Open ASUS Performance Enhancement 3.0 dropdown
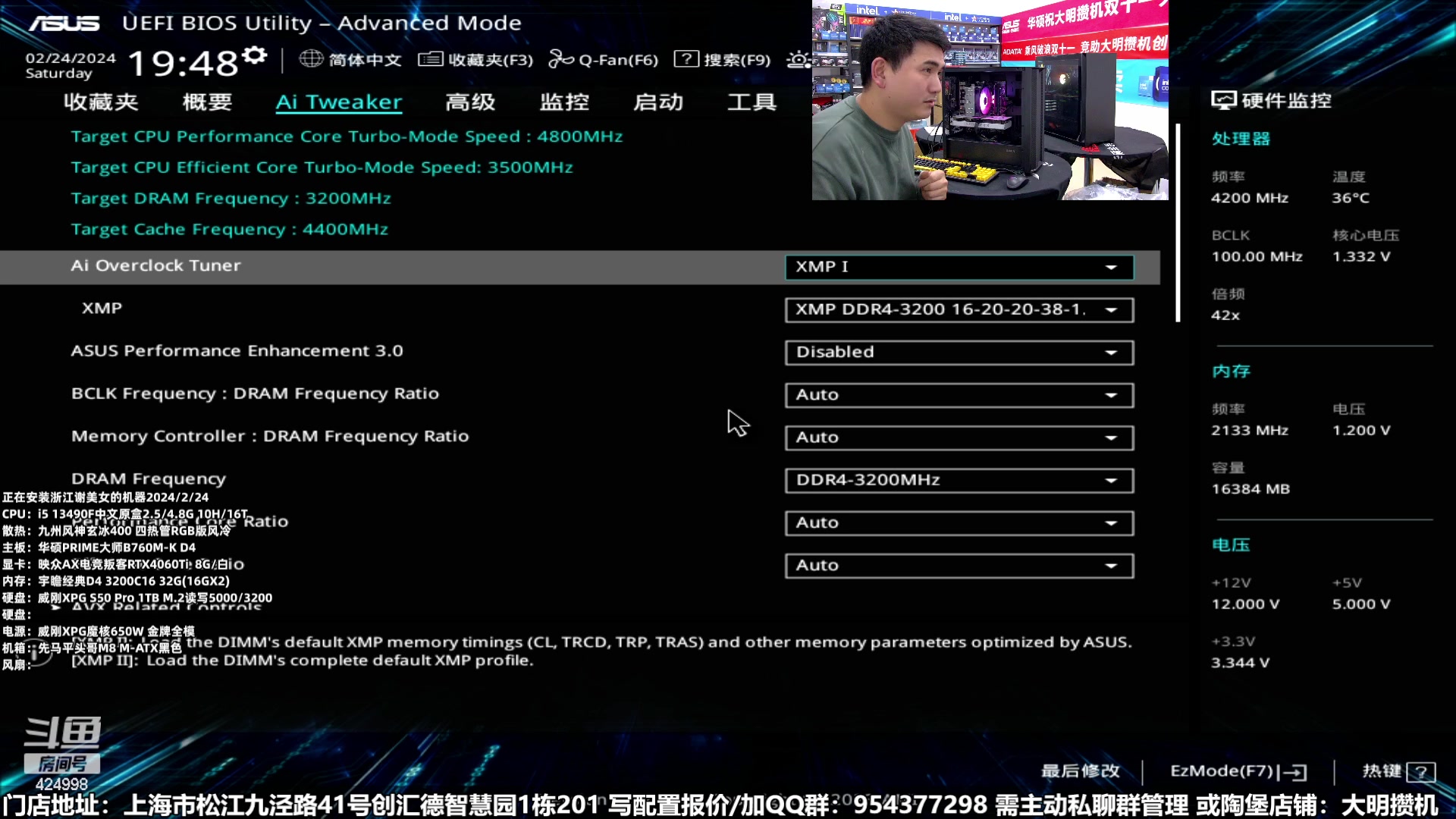The image size is (1456, 819). pyautogui.click(x=959, y=352)
